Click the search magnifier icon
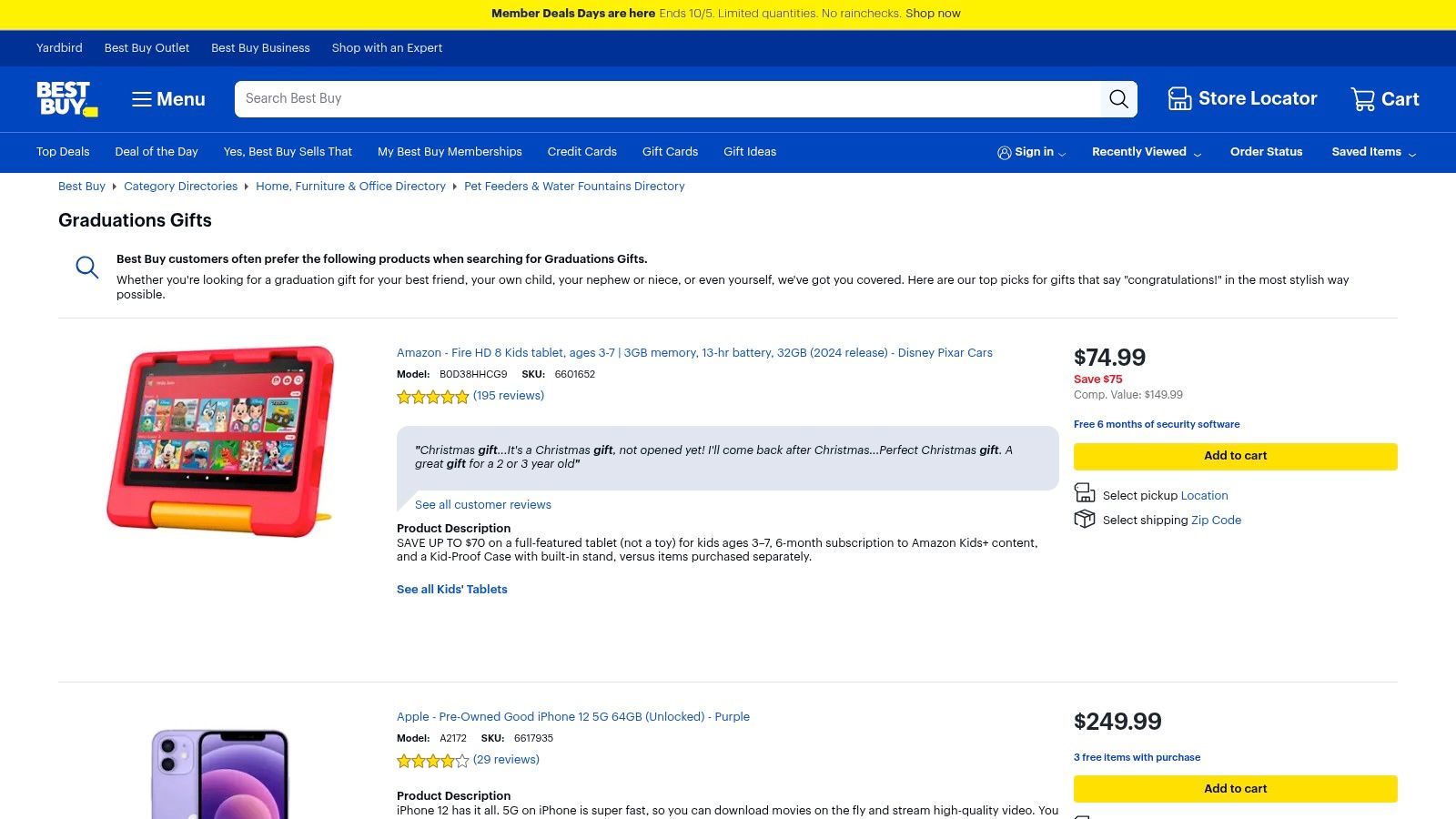Viewport: 1456px width, 819px height. [1118, 99]
